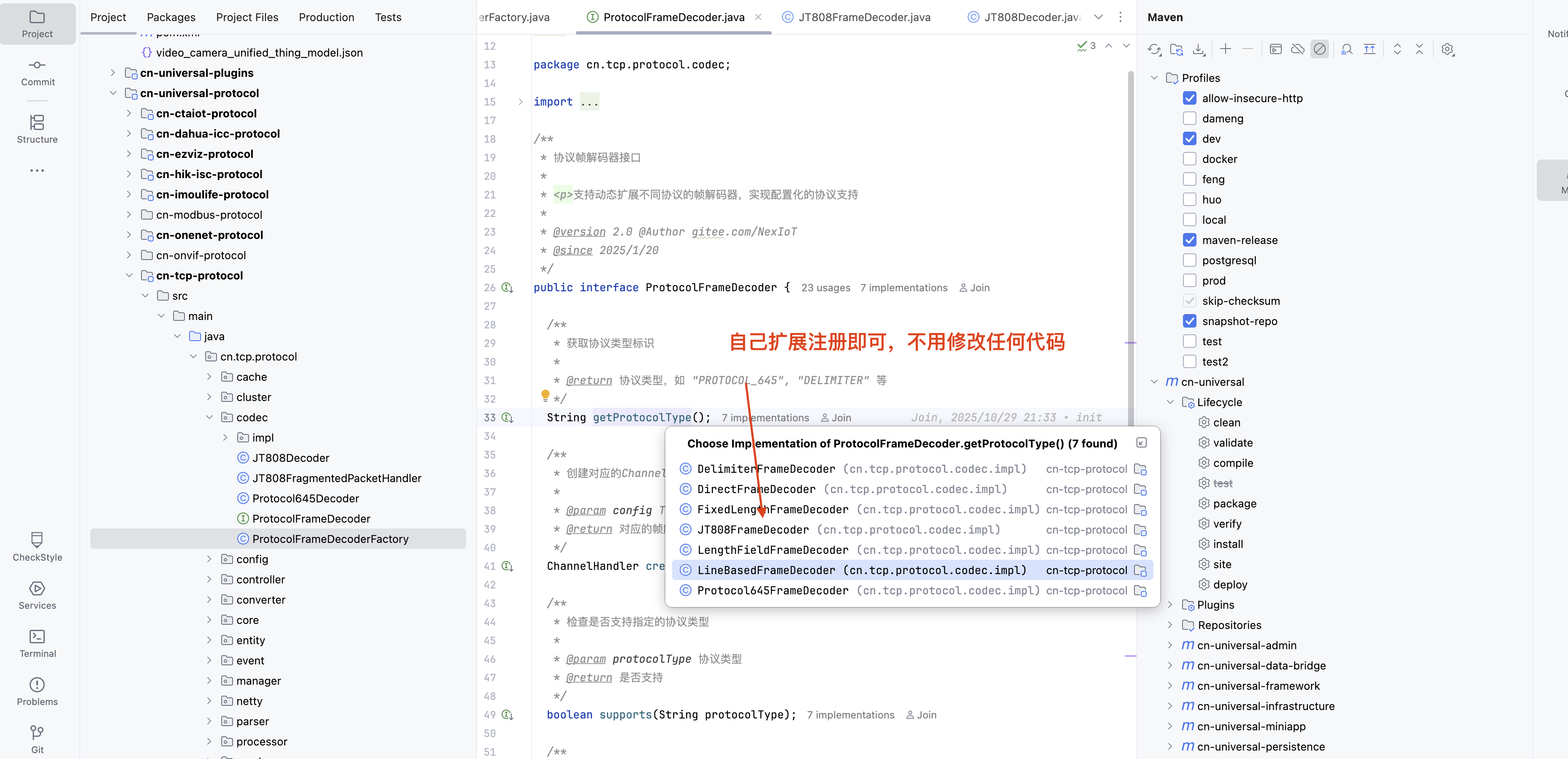1568x759 pixels.
Task: Open editor tab options kebab menu
Action: click(x=1120, y=17)
